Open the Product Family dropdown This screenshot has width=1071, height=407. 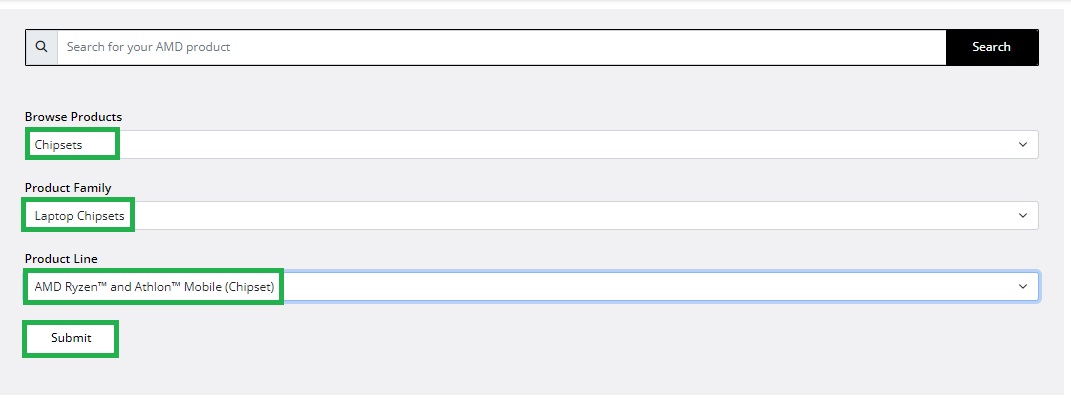pos(531,216)
